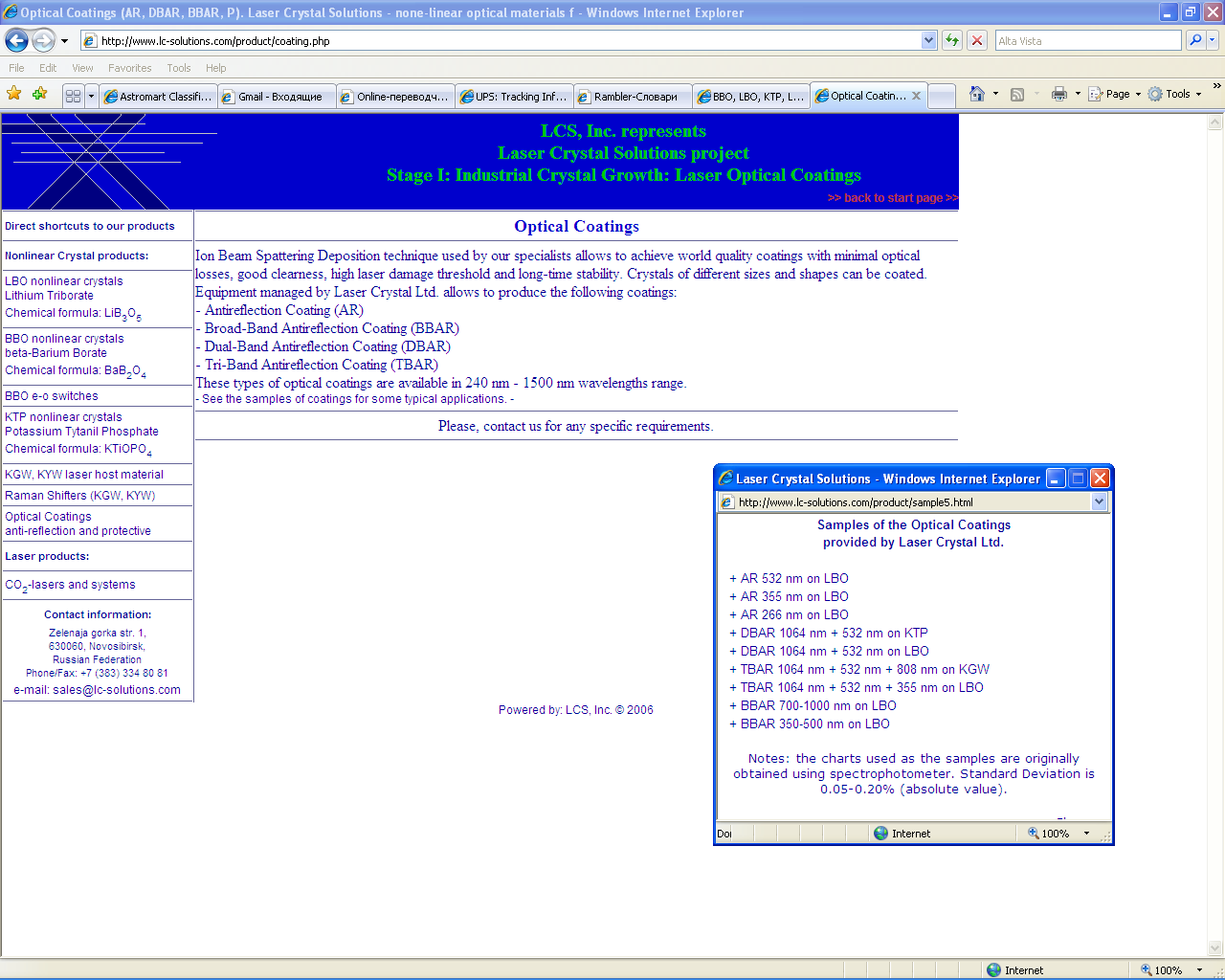Switch to the Rambler-Словари tab
The image size is (1225, 980).
click(x=633, y=97)
